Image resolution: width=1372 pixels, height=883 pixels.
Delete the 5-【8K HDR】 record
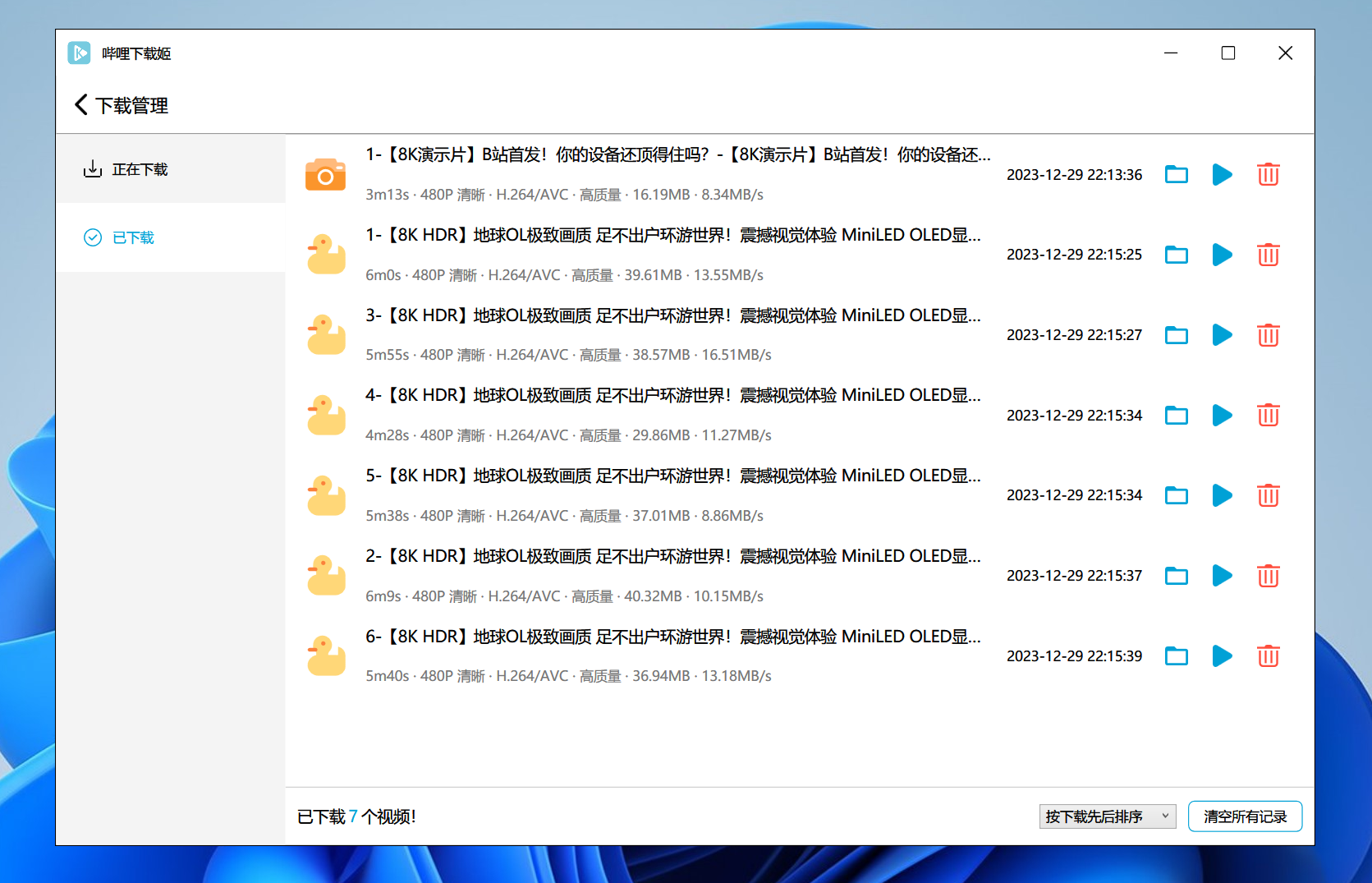1268,495
